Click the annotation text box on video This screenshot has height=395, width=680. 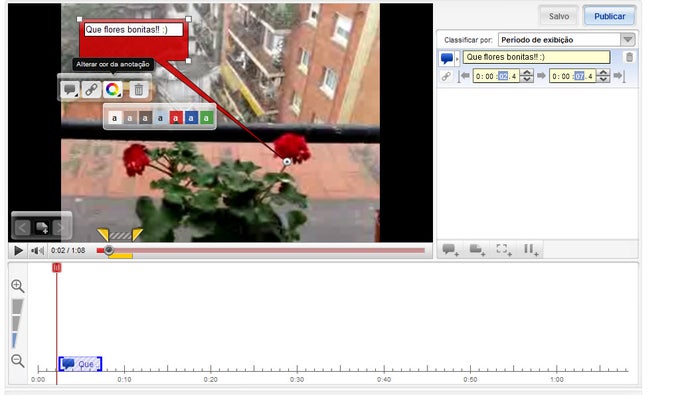[133, 30]
